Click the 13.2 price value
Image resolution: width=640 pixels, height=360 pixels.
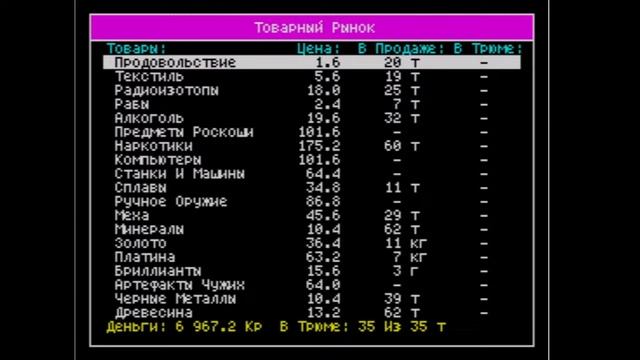pos(323,312)
